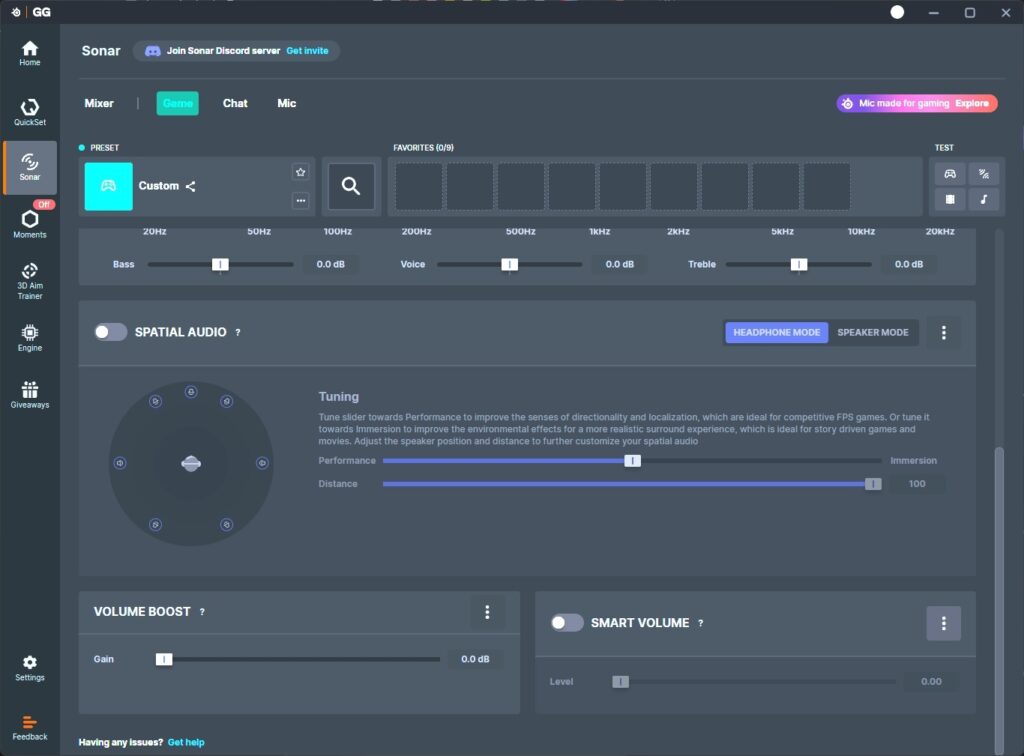The width and height of the screenshot is (1024, 756).
Task: Click the Distance slider handle
Action: coord(873,484)
